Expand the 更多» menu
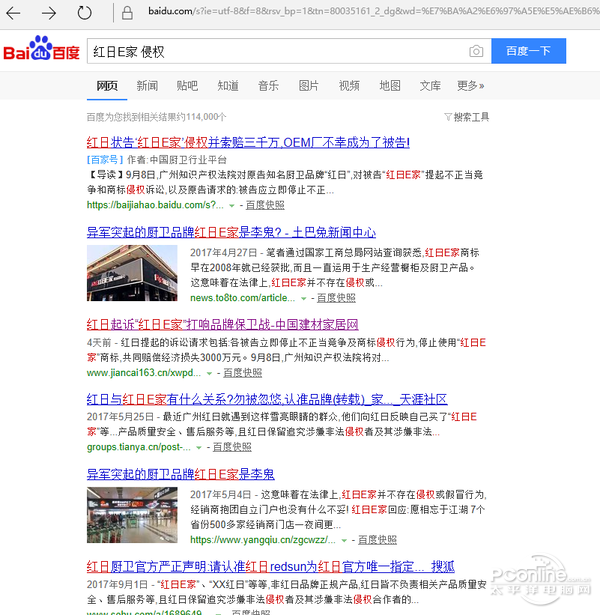The width and height of the screenshot is (600, 615). click(x=471, y=86)
